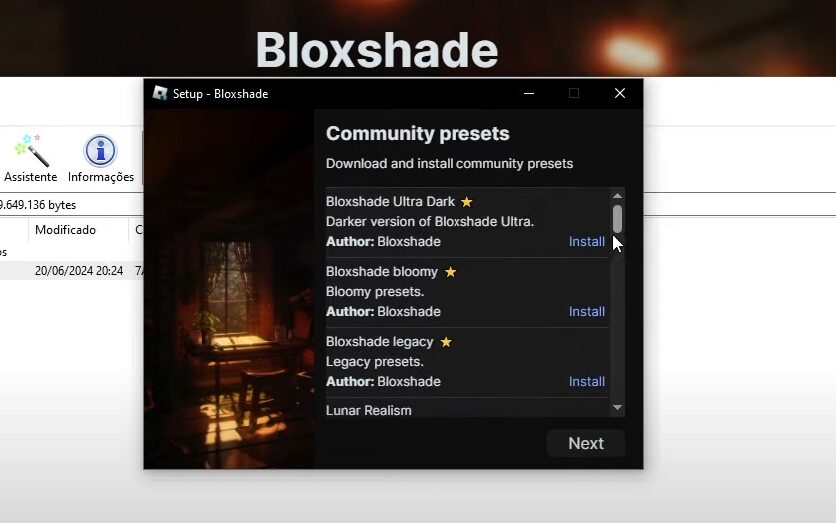836x523 pixels.
Task: Close the Bloxshade setup window
Action: pos(620,93)
